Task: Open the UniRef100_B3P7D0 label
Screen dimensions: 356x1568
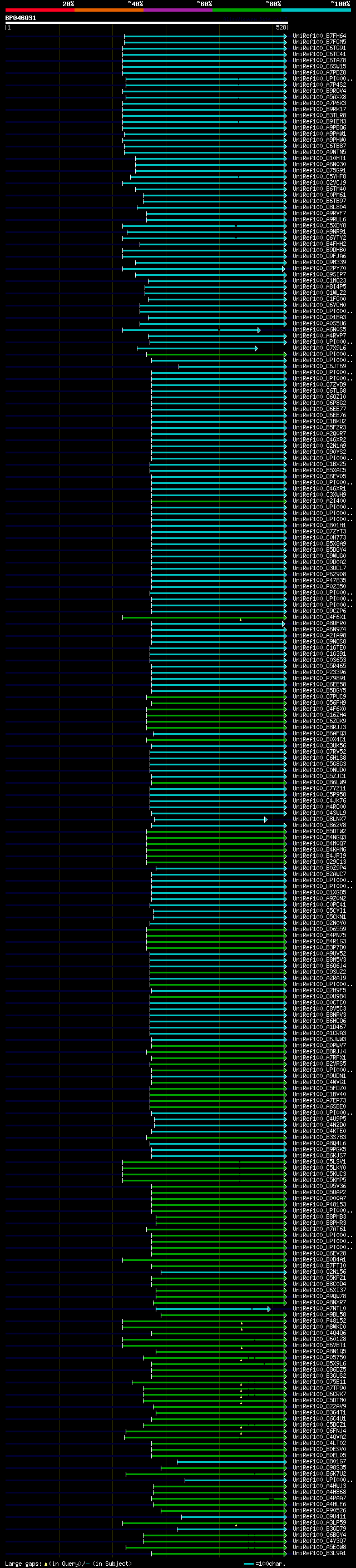Action: (319, 948)
